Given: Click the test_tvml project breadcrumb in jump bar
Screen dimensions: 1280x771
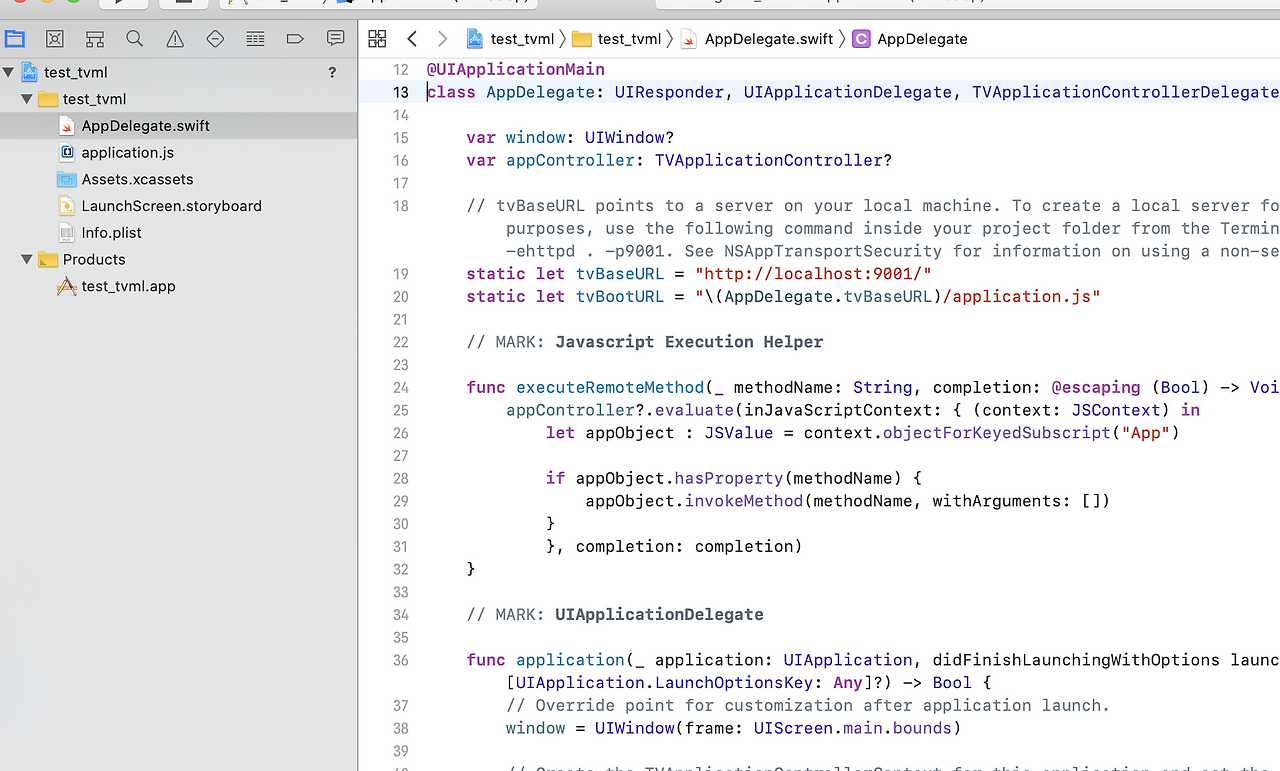Looking at the screenshot, I should tap(510, 39).
